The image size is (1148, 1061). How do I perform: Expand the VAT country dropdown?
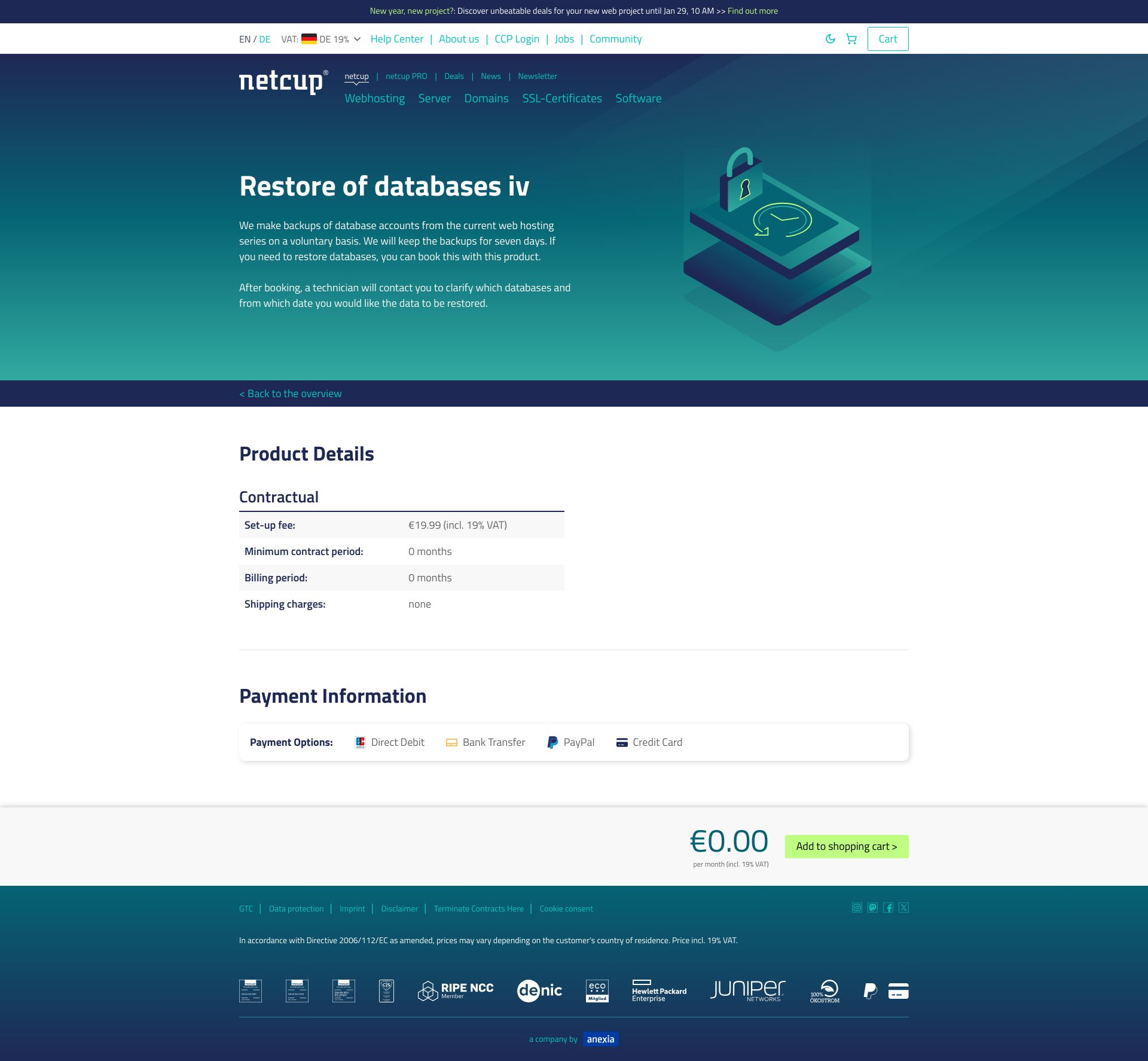click(321, 39)
